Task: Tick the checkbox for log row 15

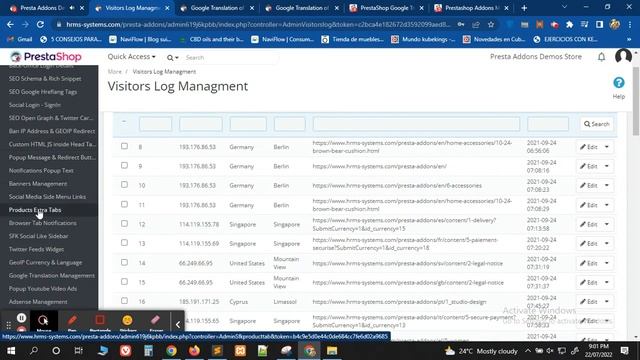Action: (x=124, y=282)
